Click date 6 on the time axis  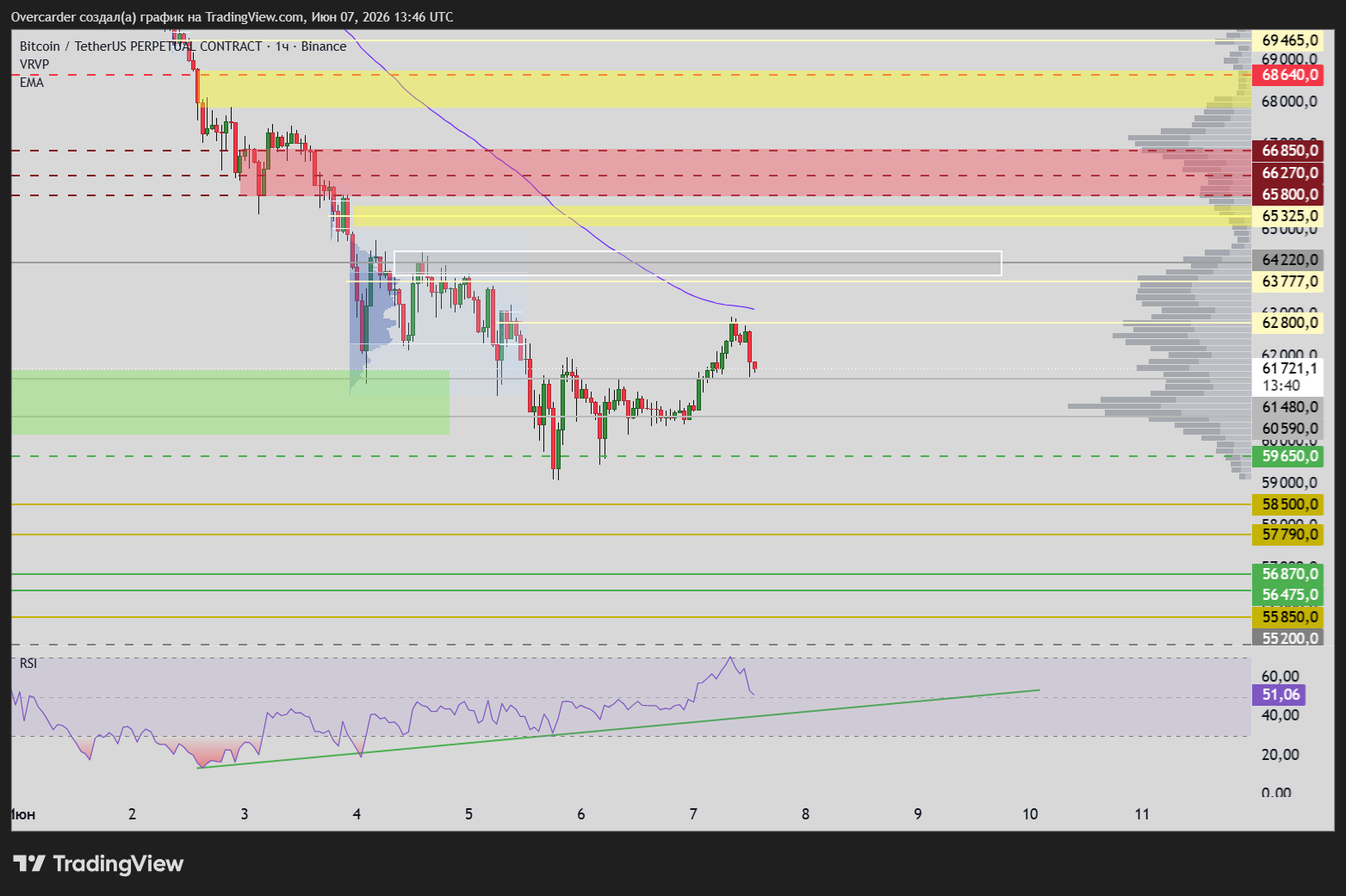(x=581, y=814)
